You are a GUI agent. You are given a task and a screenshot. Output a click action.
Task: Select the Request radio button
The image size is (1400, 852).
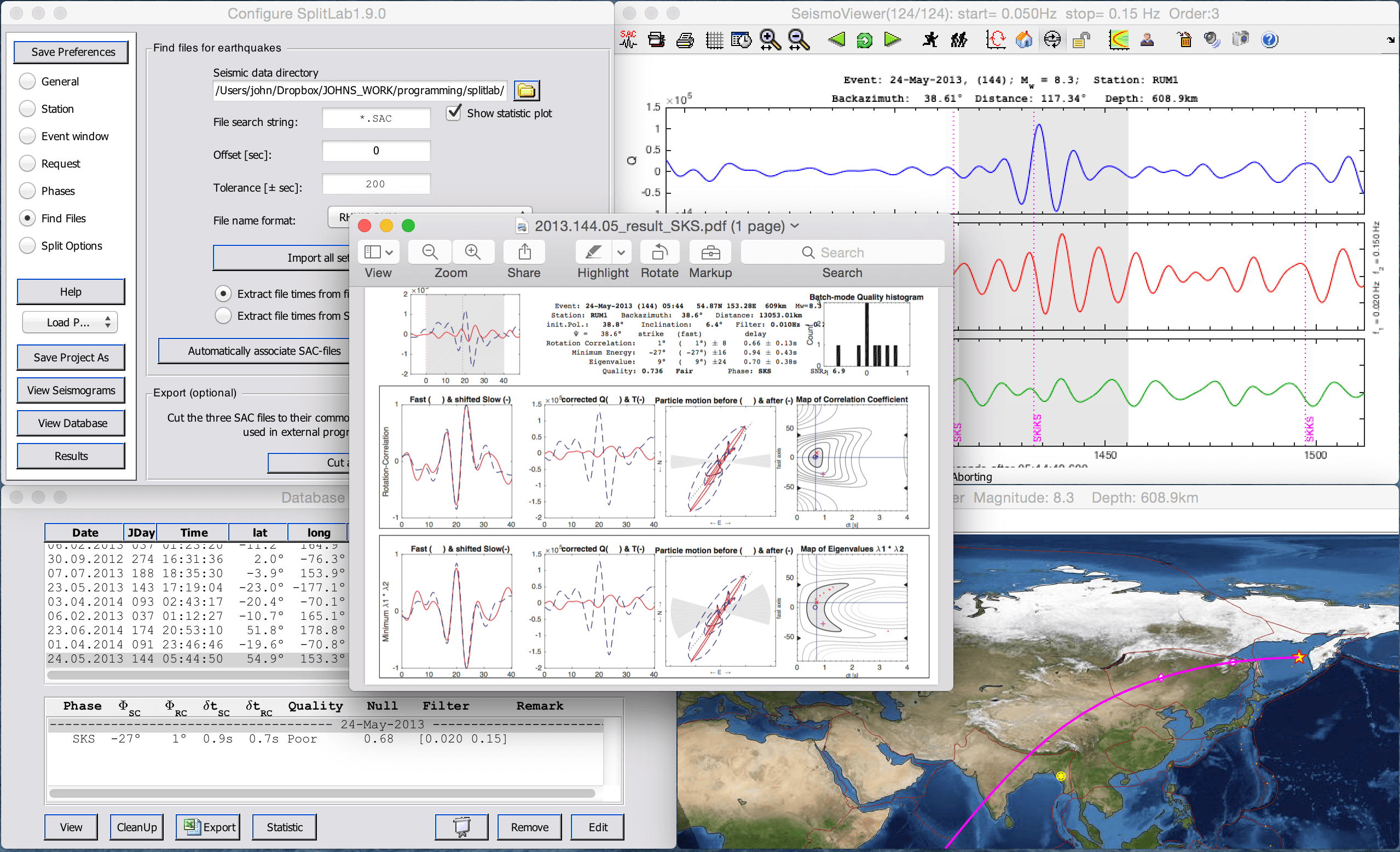(x=27, y=163)
